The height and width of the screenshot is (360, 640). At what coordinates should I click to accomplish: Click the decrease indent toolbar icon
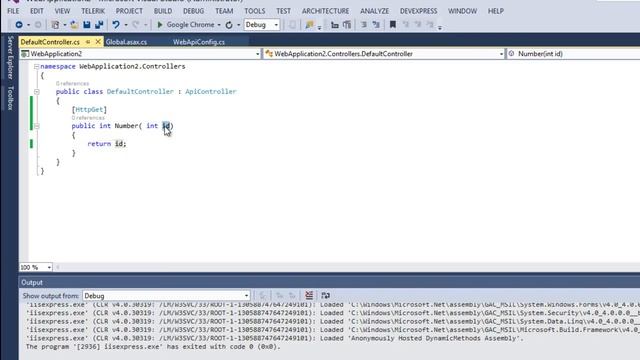(x=335, y=25)
